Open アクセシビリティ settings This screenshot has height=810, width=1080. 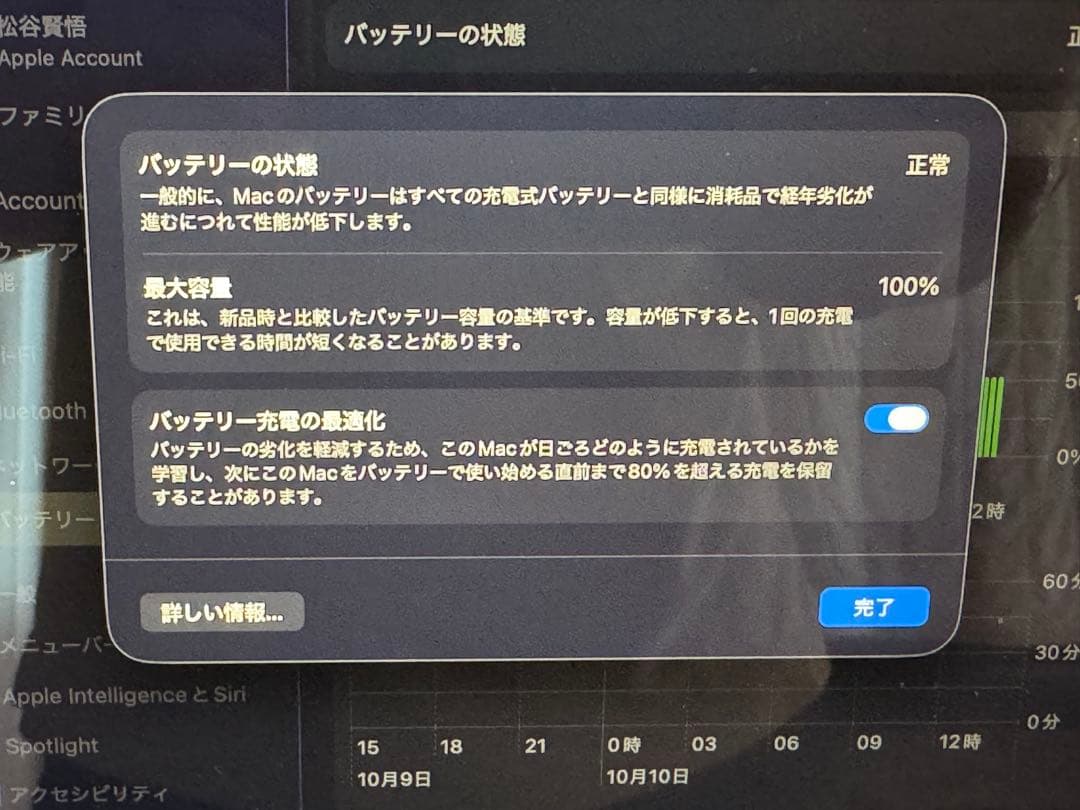click(88, 793)
